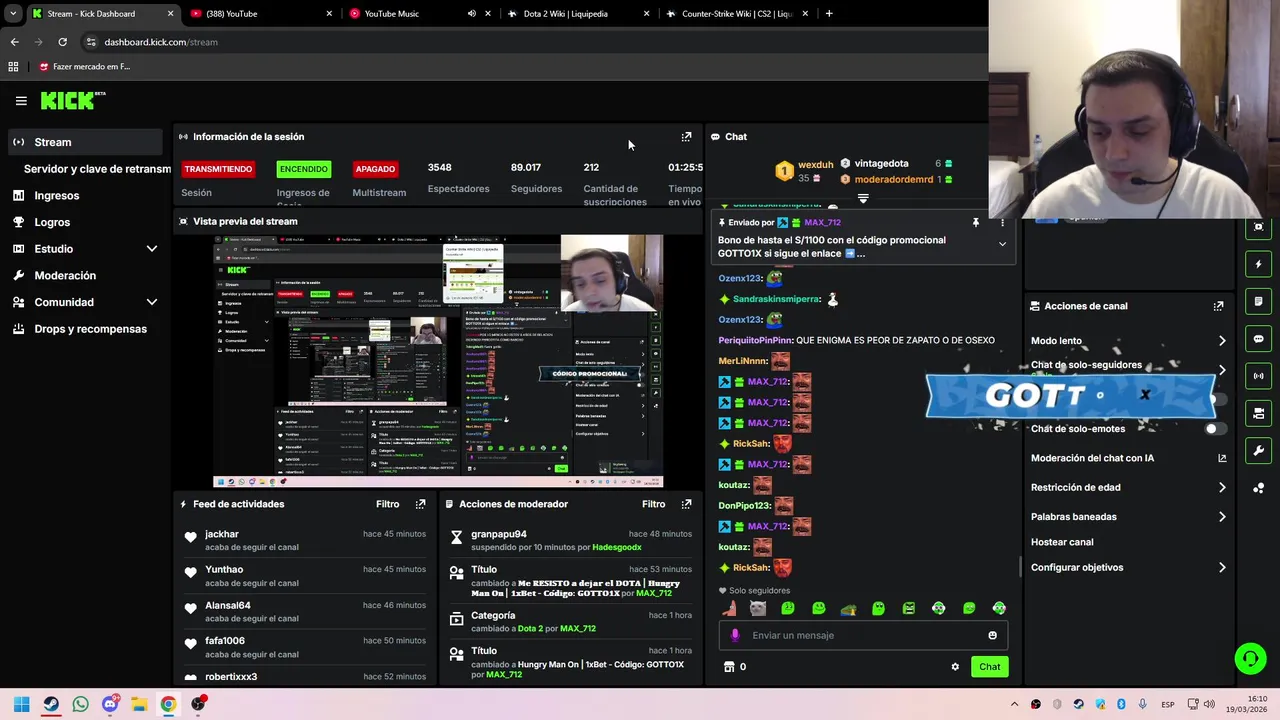Show hidden system tray icons
This screenshot has height=720, width=1280.
pos(1014,705)
